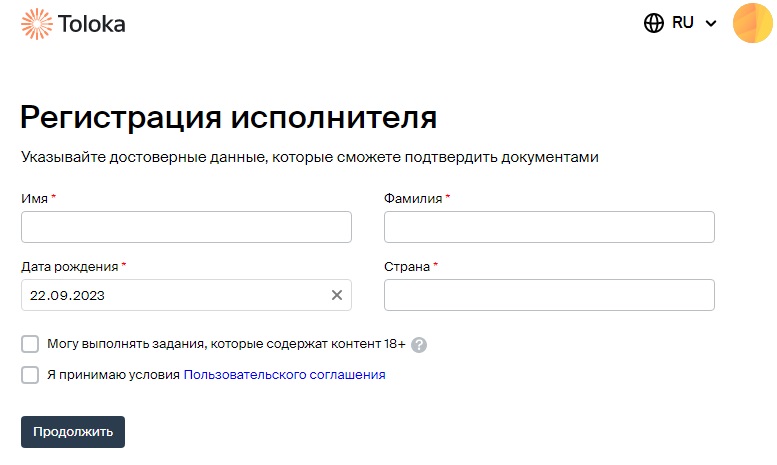The image size is (777, 465).
Task: Click the Toloka sunburst logo icon
Action: coord(36,24)
